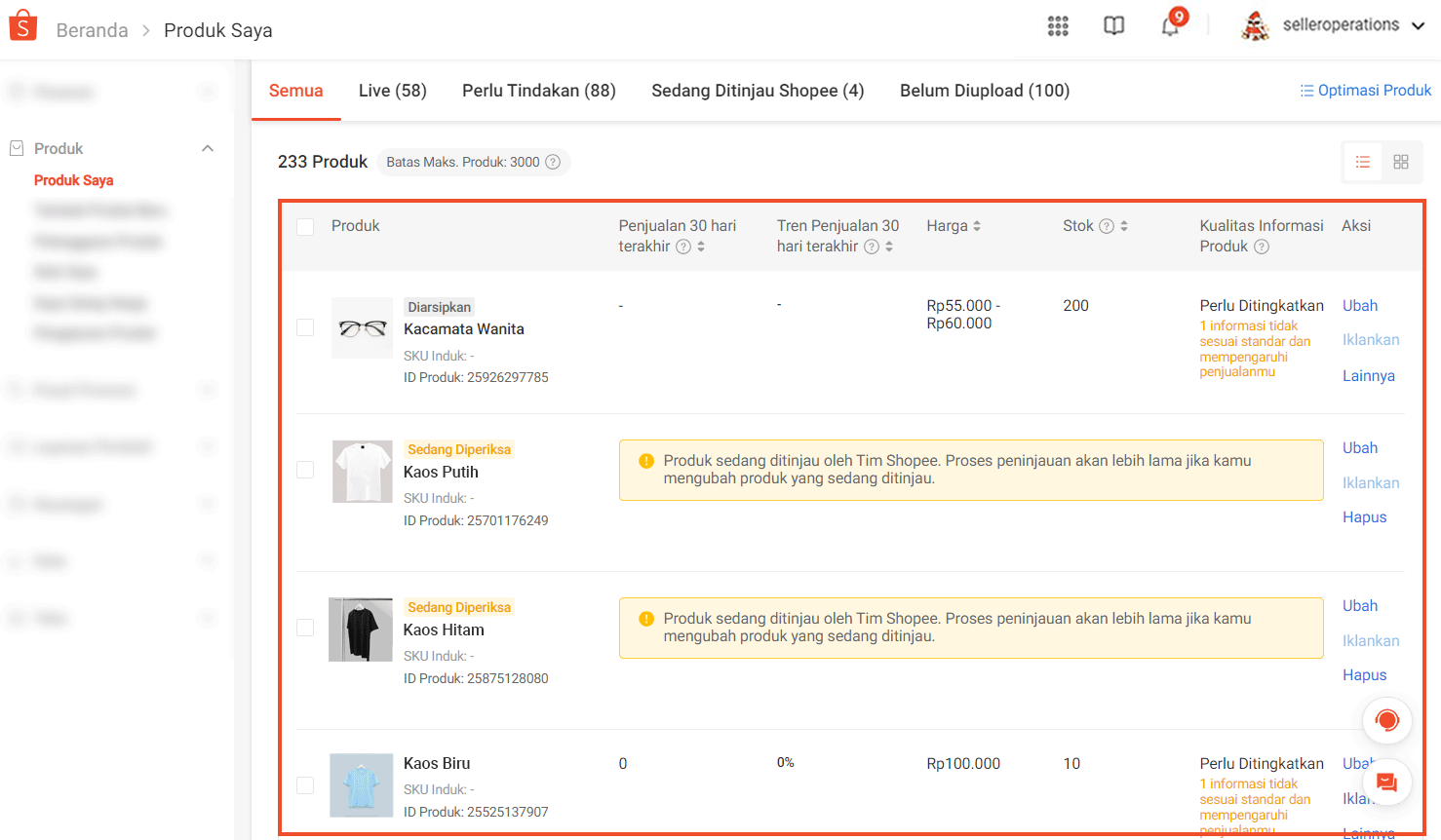Open the red chat support bubble icon
1441x840 pixels.
click(x=1386, y=721)
